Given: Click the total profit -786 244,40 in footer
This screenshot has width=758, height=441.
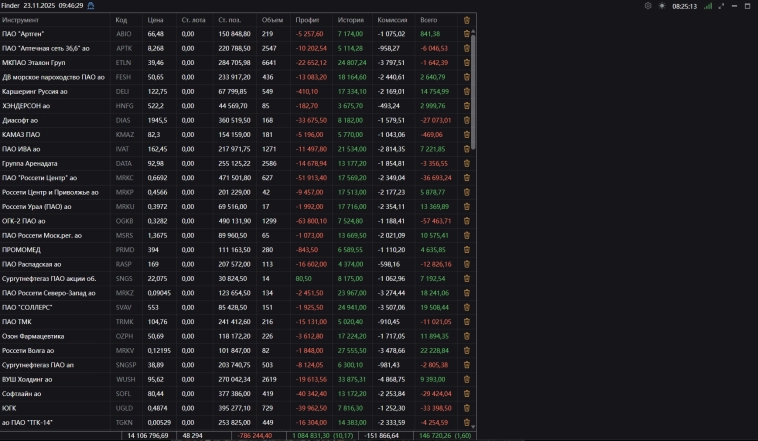Looking at the screenshot, I should [255, 436].
